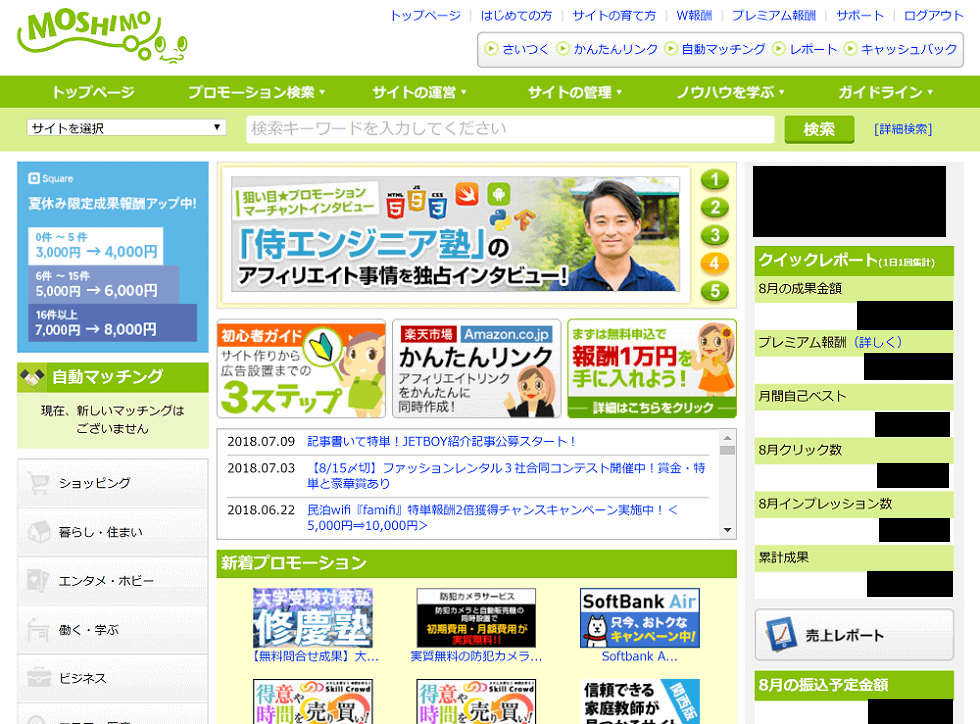Screen dimensions: 980x724
Task: Open the 民泊wifi famifi campaign news link
Action: 492,518
